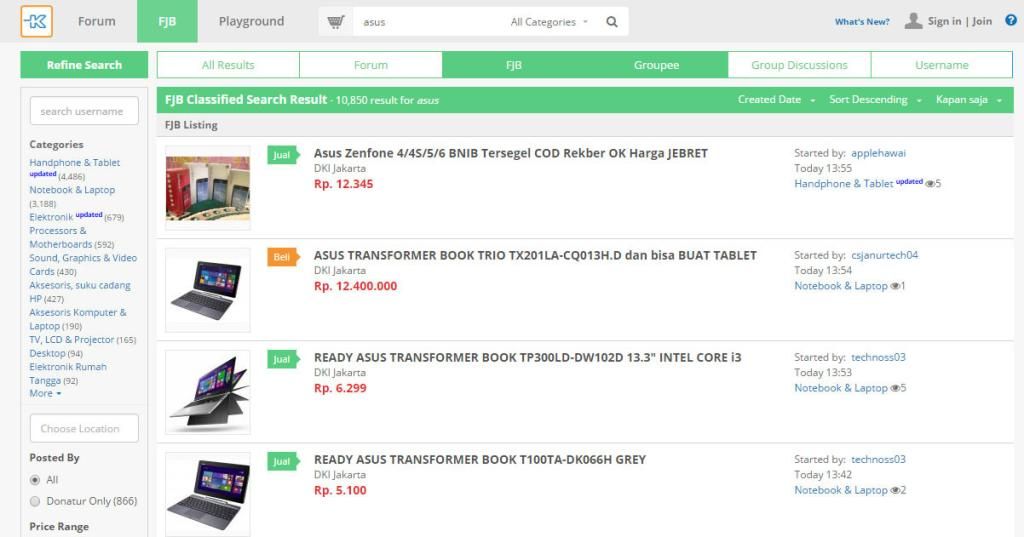This screenshot has height=537, width=1024.
Task: Click the Kaskus logo icon
Action: [37, 21]
